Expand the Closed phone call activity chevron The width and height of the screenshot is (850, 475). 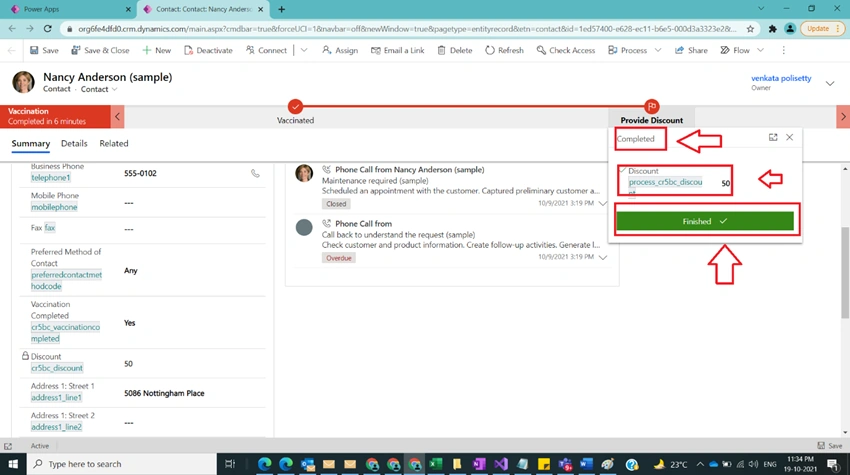click(x=603, y=203)
